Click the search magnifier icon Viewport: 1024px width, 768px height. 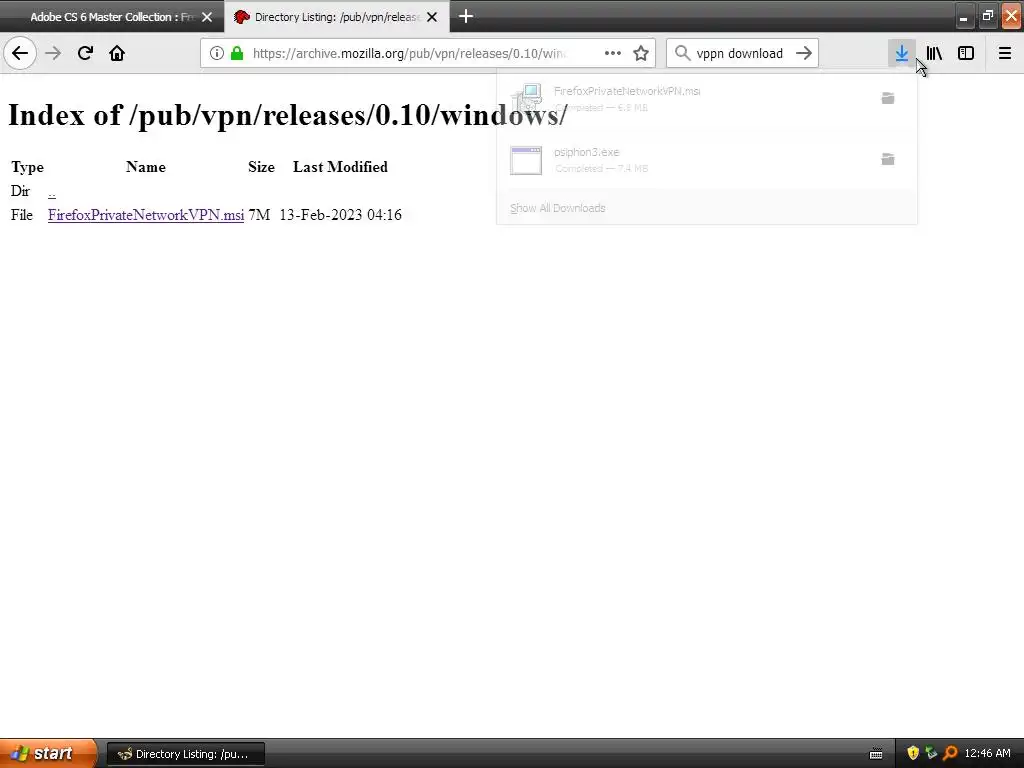click(x=682, y=53)
